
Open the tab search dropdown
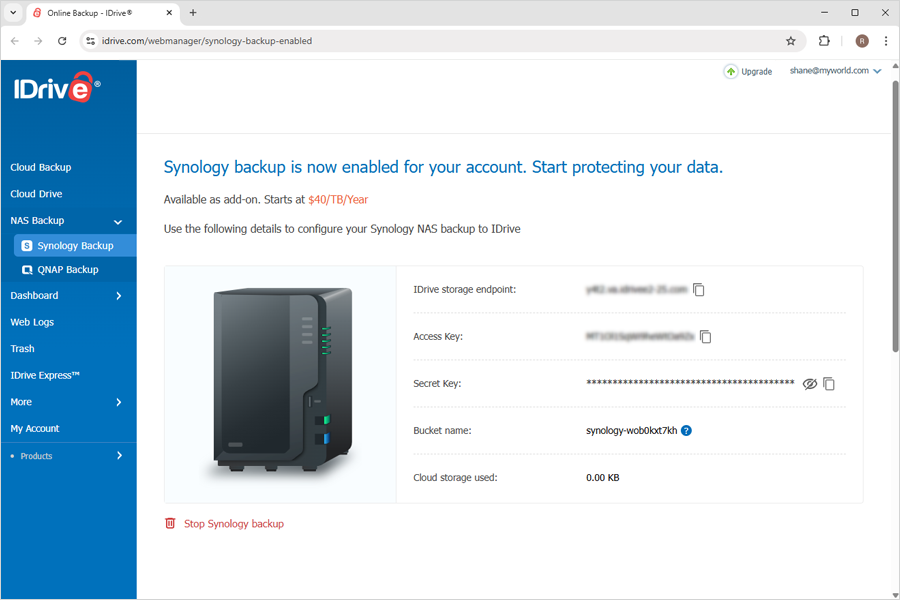13,13
